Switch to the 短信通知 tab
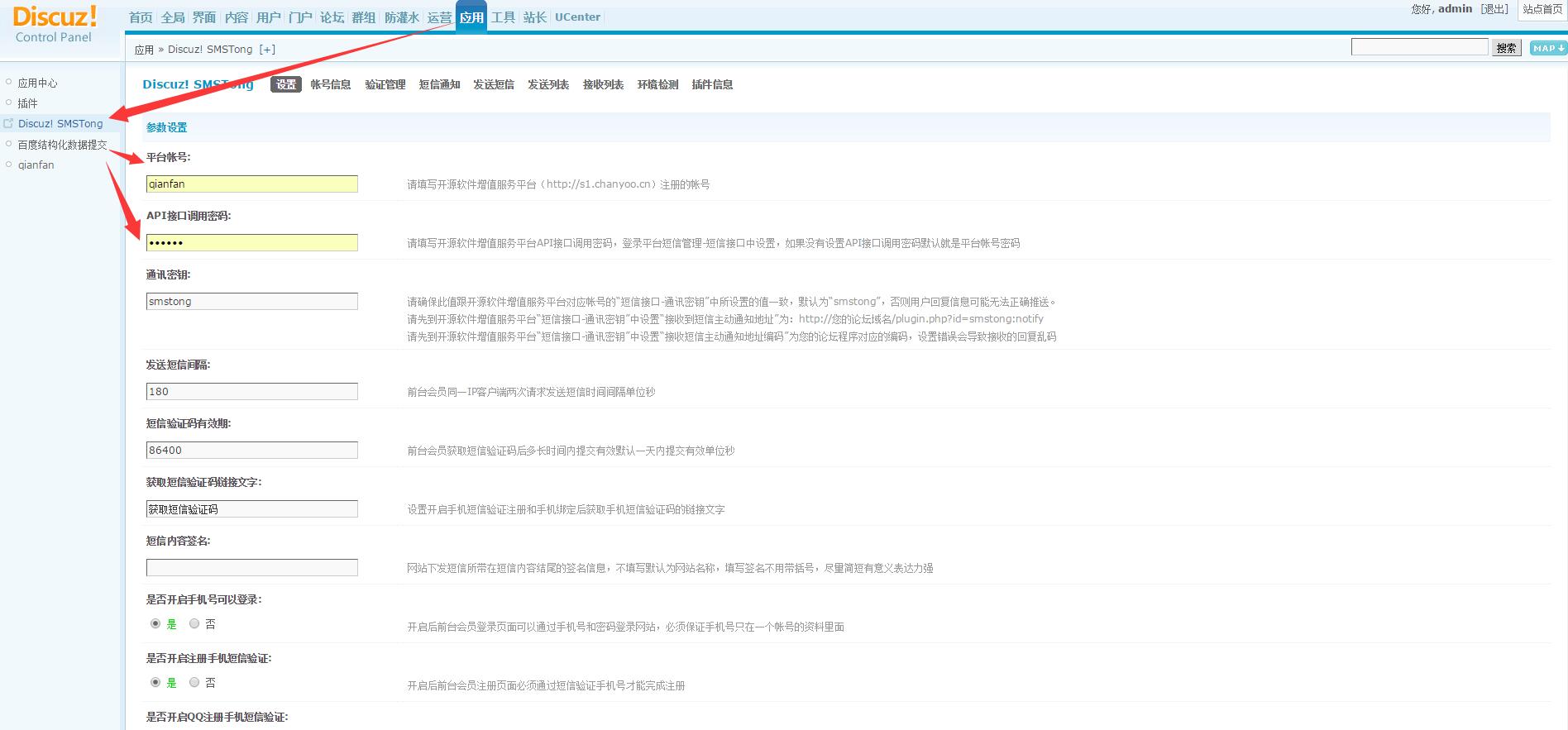This screenshot has width=1568, height=730. [x=439, y=84]
